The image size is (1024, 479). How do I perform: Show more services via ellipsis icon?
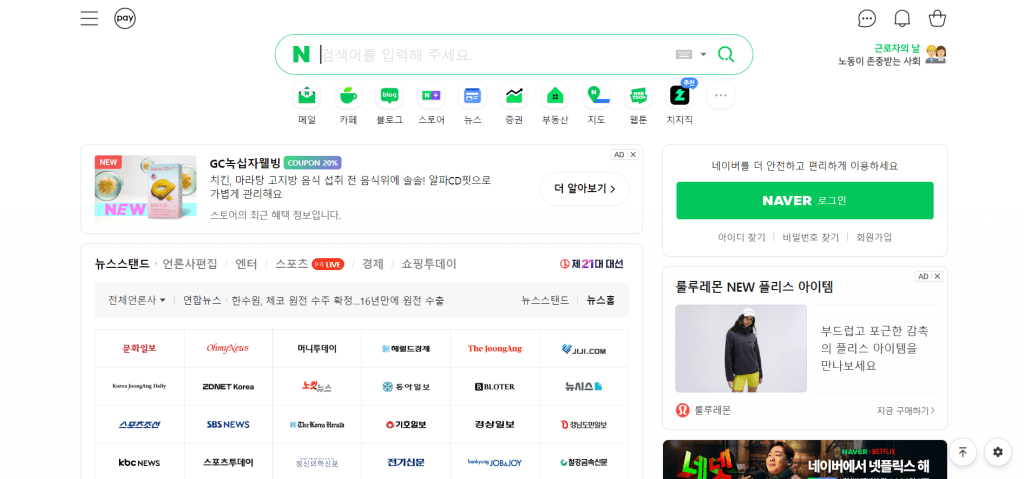(x=721, y=95)
